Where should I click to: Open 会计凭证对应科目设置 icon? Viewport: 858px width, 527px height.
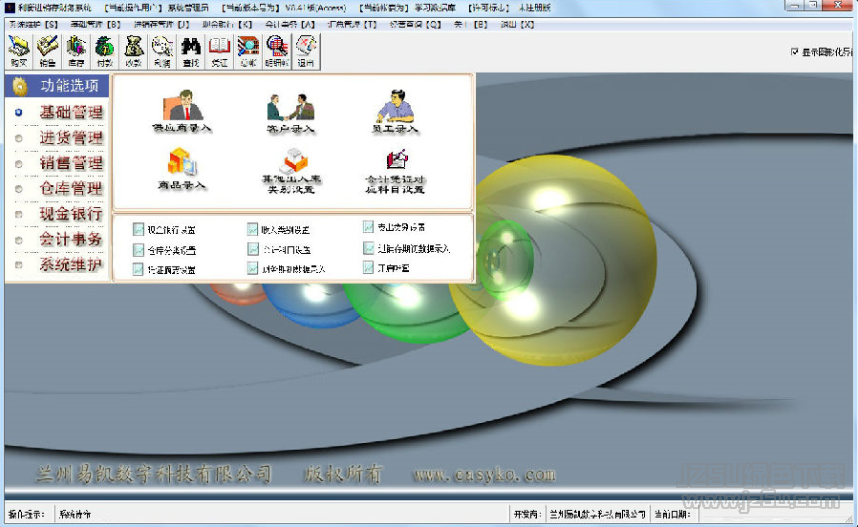click(x=395, y=171)
